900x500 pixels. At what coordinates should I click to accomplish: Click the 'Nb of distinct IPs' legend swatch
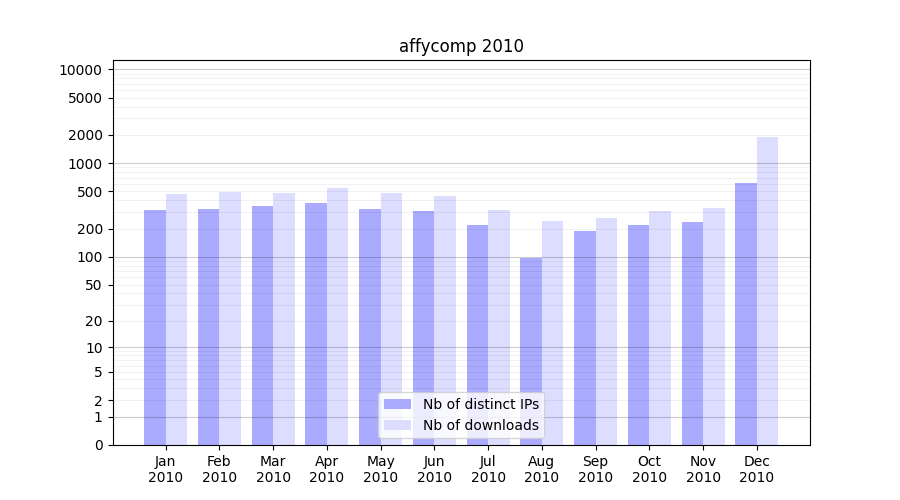tap(397, 404)
